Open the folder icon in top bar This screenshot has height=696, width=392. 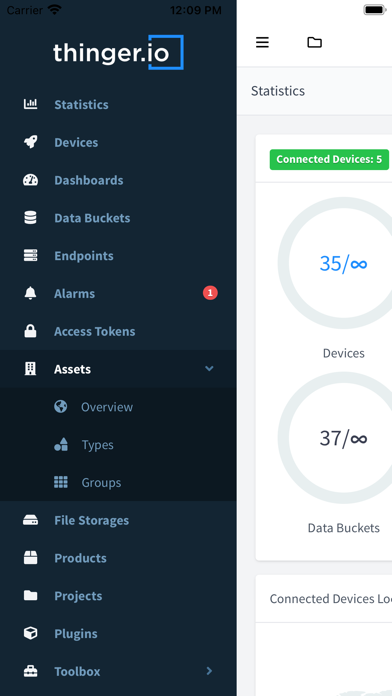[x=314, y=42]
